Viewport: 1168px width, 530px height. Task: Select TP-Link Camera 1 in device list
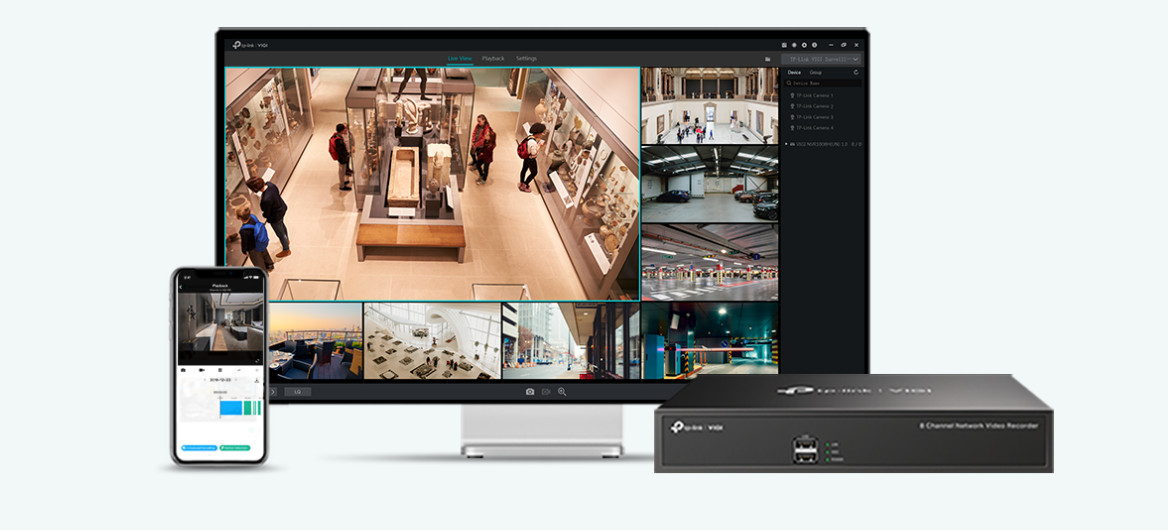pyautogui.click(x=811, y=95)
